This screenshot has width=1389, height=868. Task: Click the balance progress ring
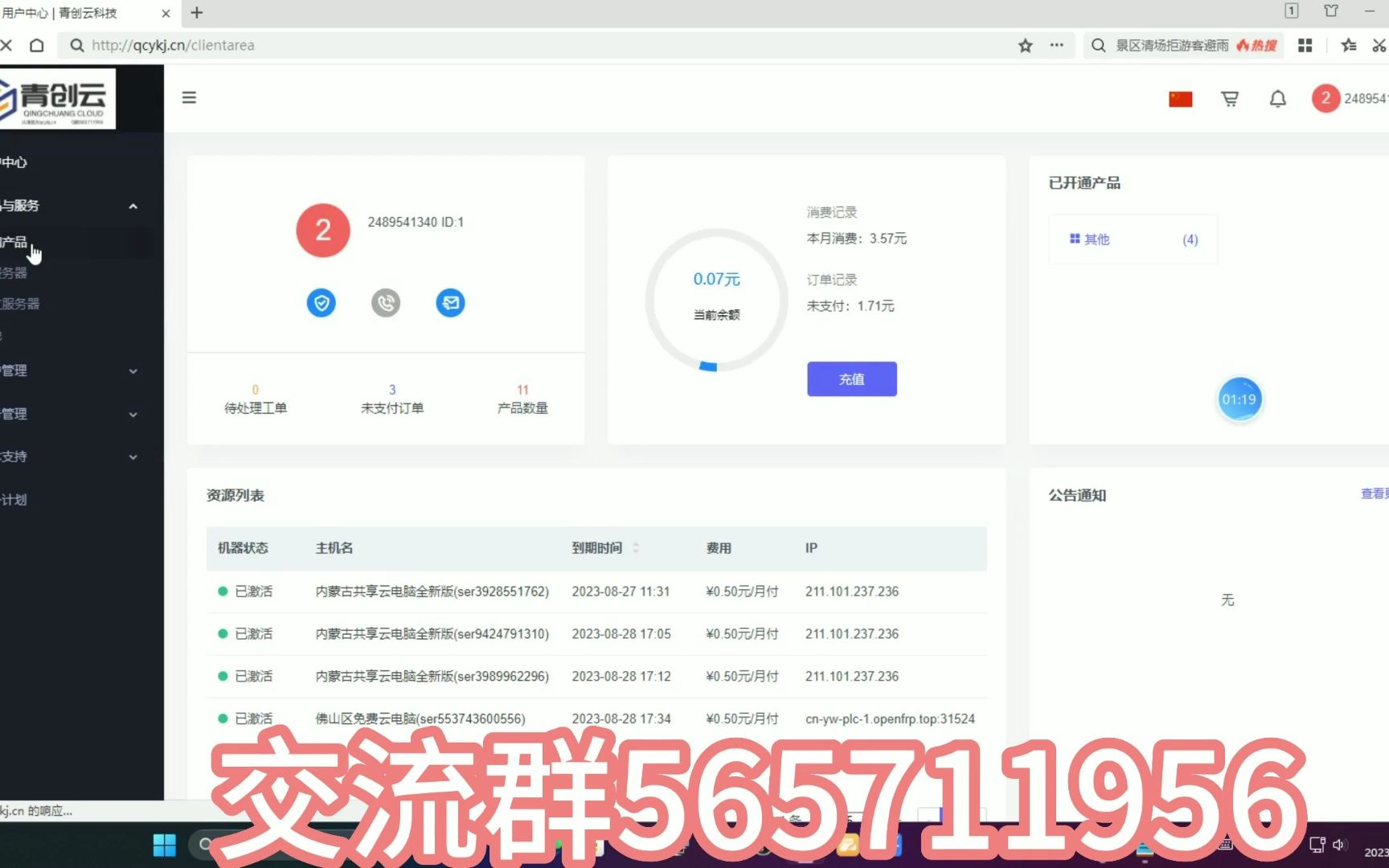716,300
